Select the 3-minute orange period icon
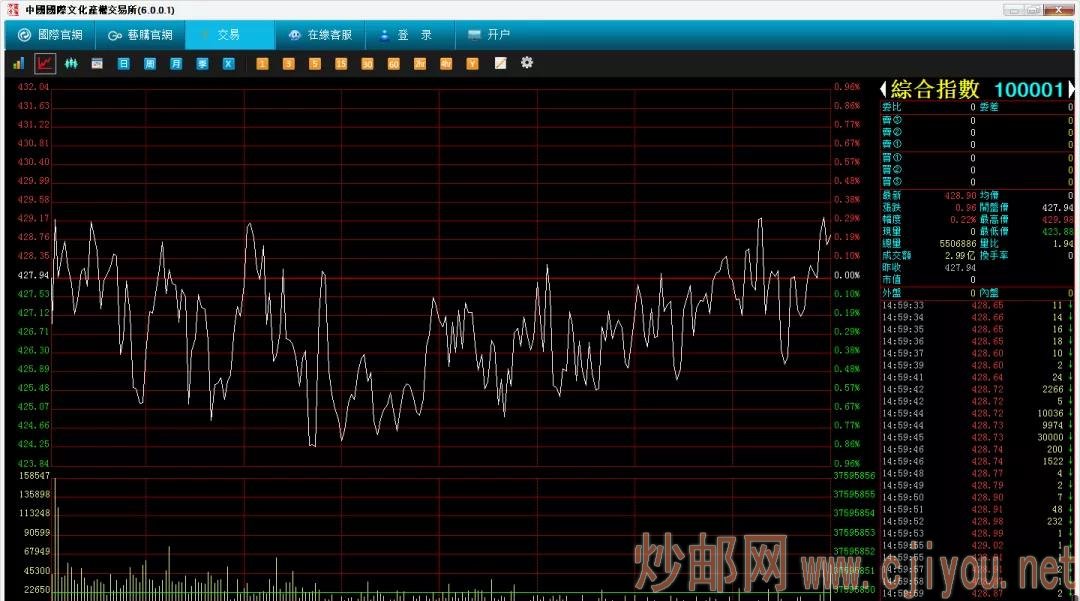1080x601 pixels. click(288, 63)
